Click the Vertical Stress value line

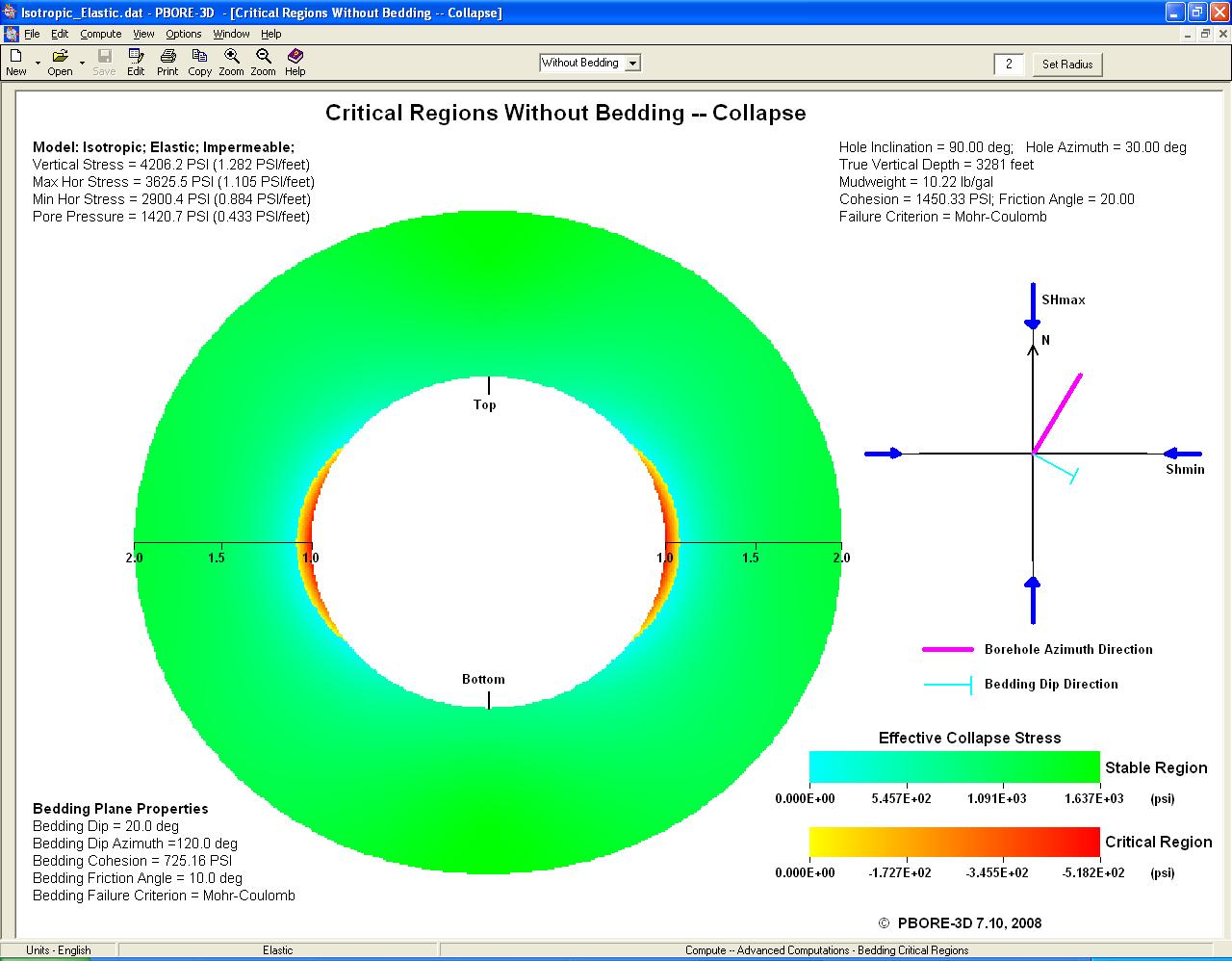[171, 165]
